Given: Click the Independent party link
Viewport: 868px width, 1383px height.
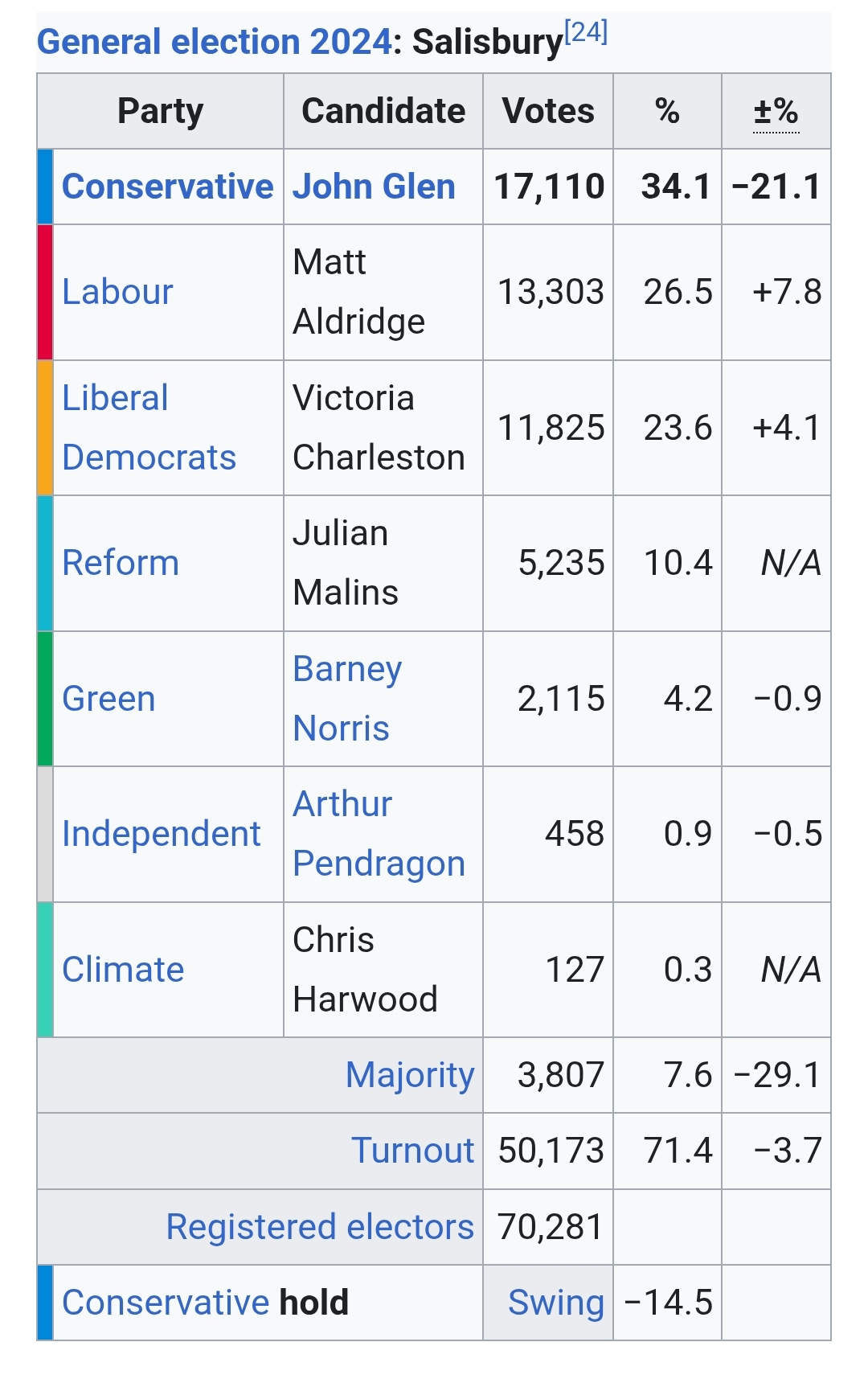Looking at the screenshot, I should [x=161, y=834].
